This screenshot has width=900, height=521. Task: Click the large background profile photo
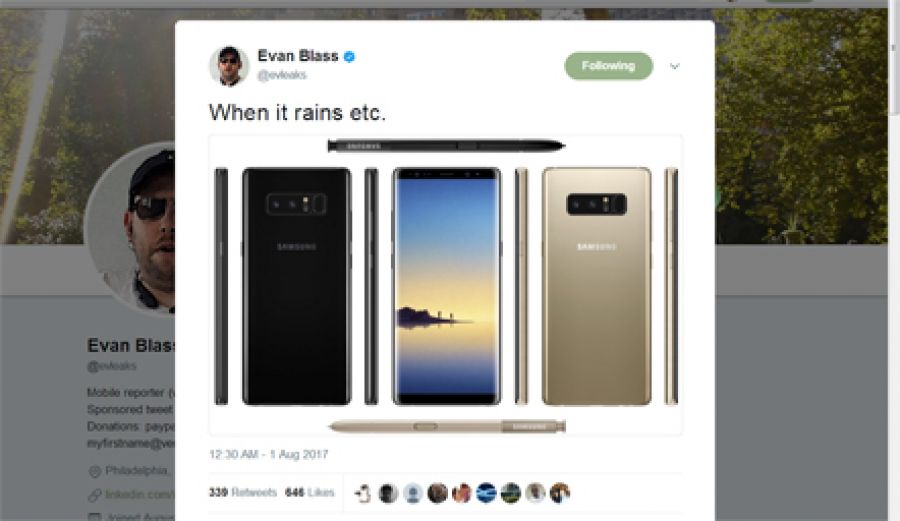point(130,228)
